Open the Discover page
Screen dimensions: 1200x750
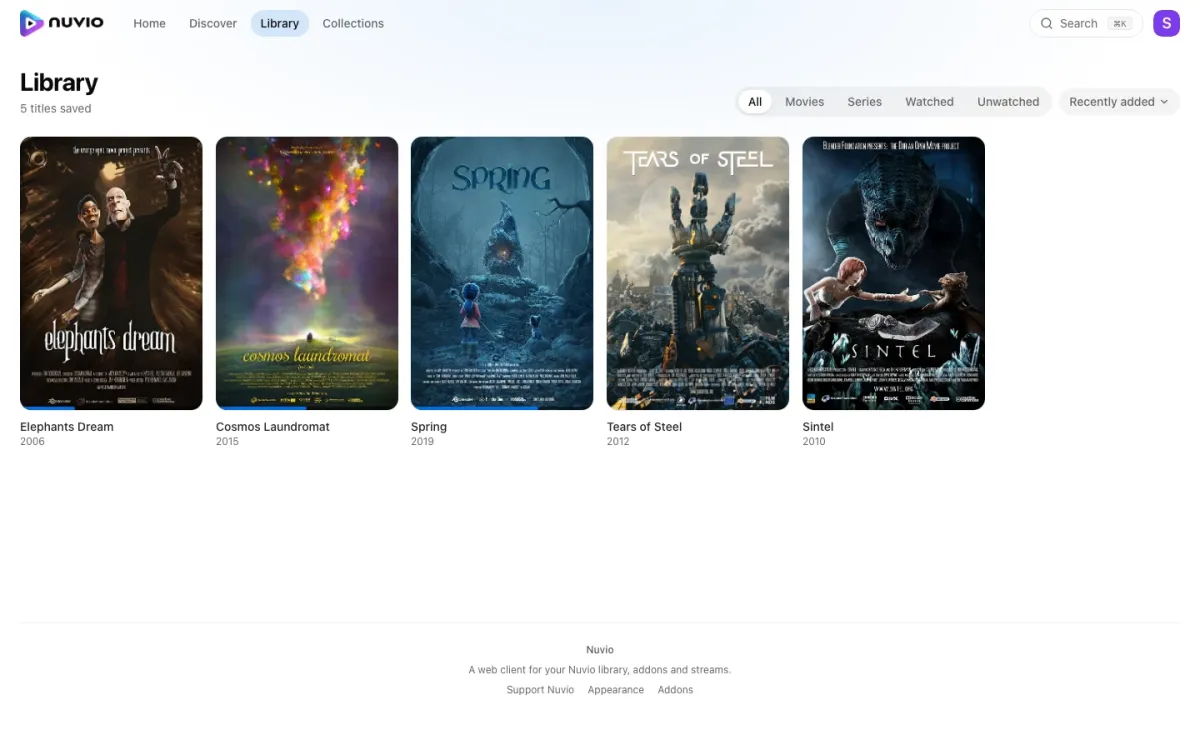(213, 23)
